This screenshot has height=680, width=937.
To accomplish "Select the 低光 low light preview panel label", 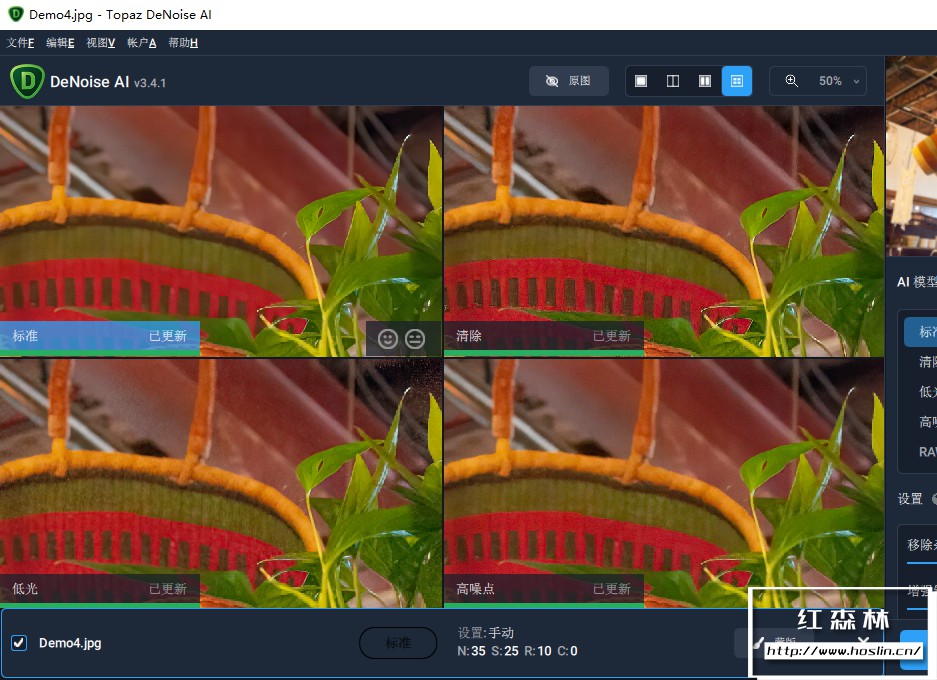I will (x=25, y=589).
